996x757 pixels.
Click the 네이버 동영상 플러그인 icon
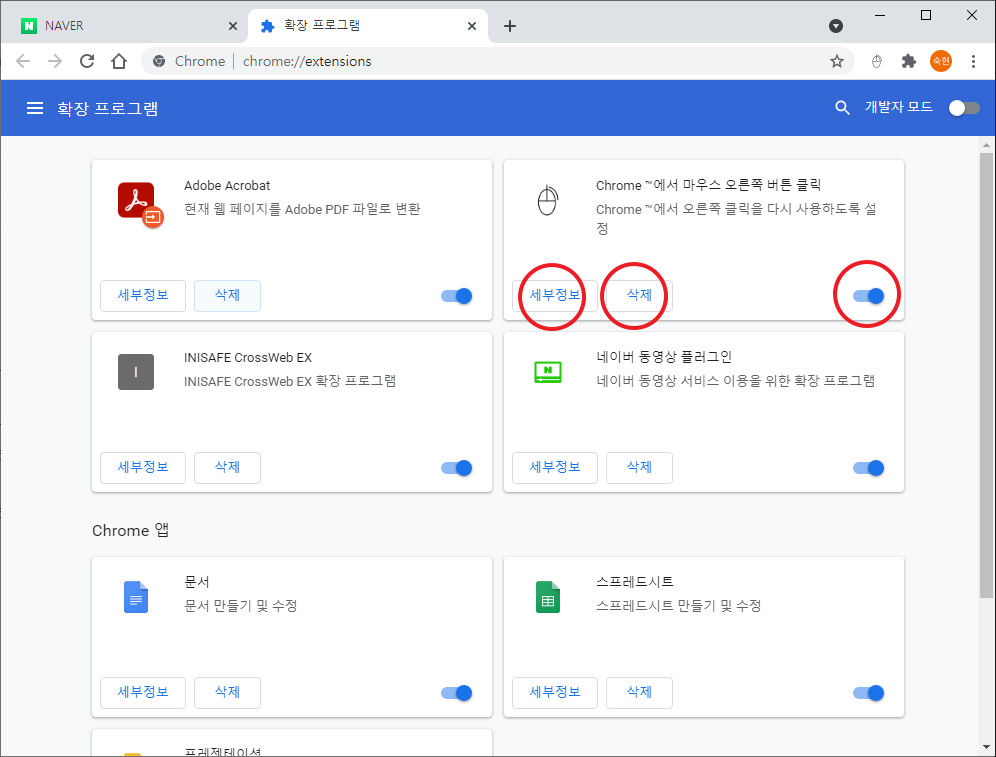pyautogui.click(x=548, y=372)
